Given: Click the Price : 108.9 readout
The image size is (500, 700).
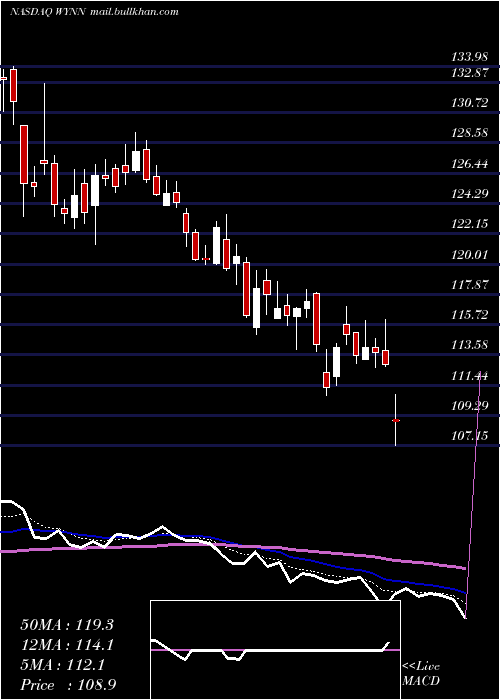Looking at the screenshot, I should 68,685.
